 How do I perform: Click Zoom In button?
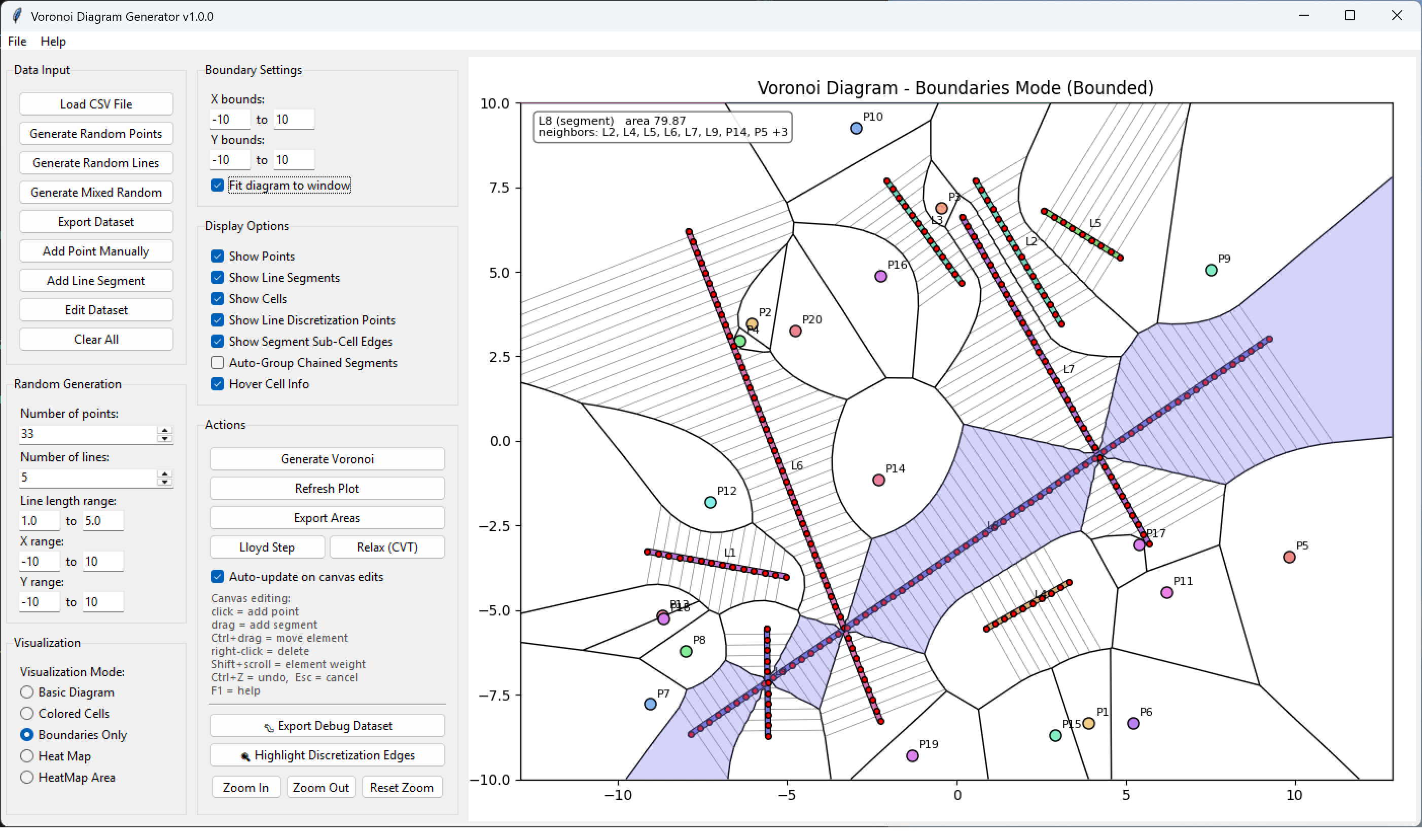pos(245,787)
